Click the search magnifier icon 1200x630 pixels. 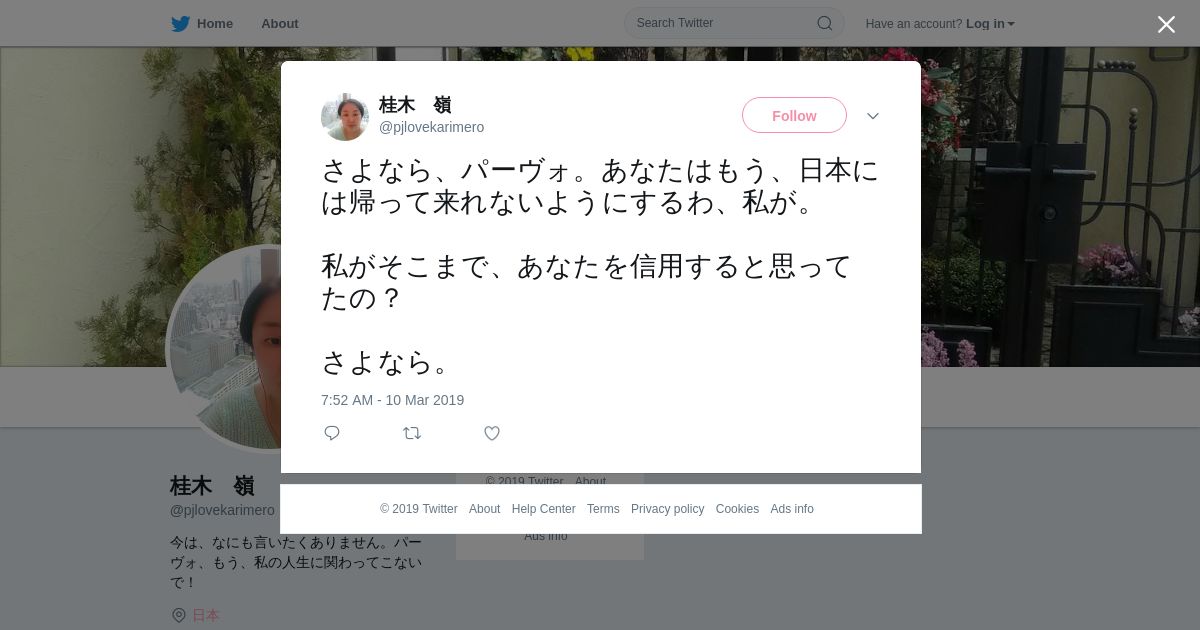(x=825, y=23)
